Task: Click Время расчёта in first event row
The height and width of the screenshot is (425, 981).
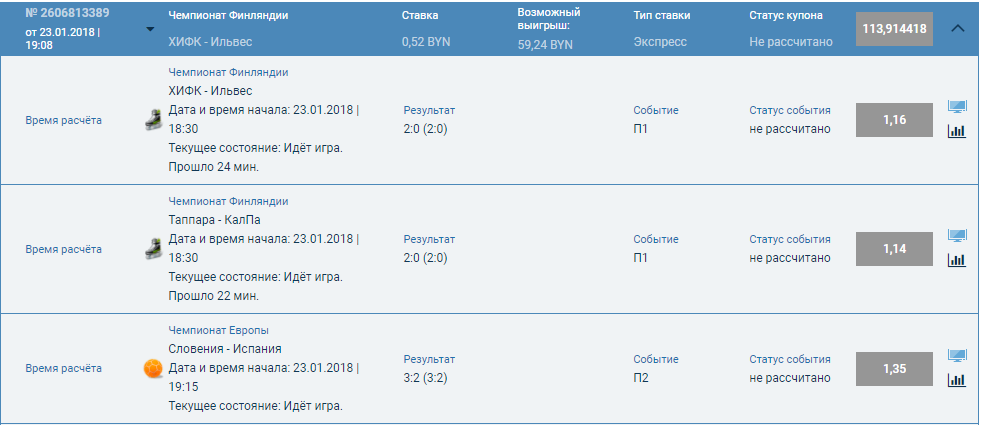Action: [63, 121]
